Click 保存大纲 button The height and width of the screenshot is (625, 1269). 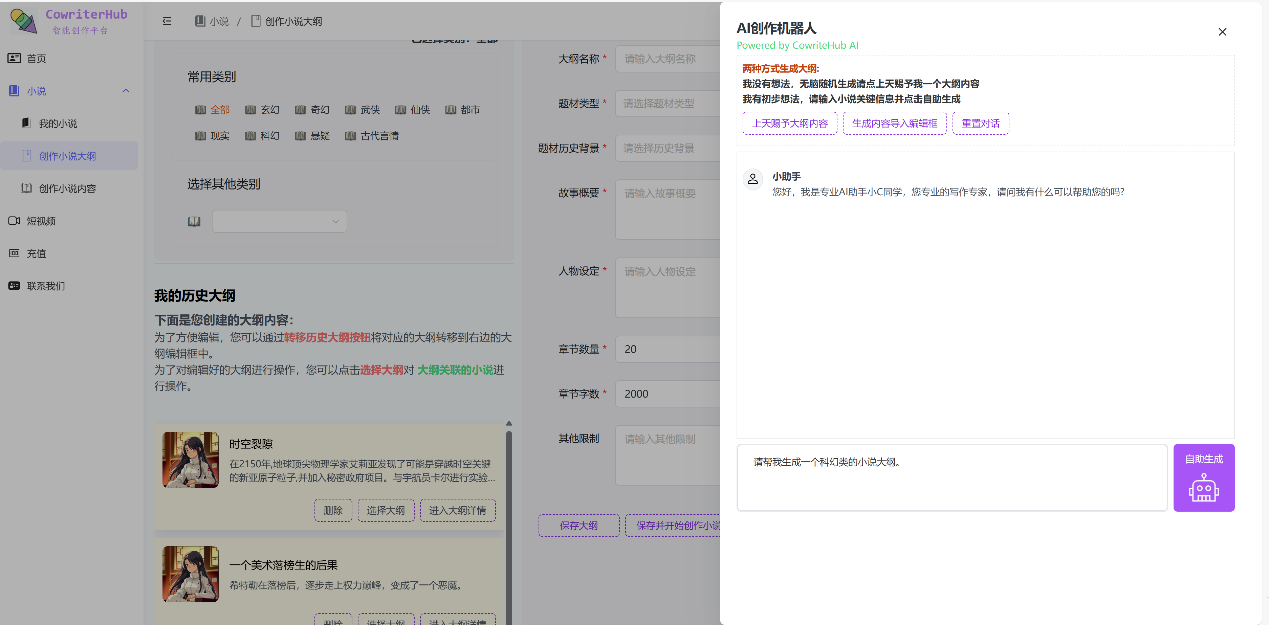pyautogui.click(x=578, y=525)
